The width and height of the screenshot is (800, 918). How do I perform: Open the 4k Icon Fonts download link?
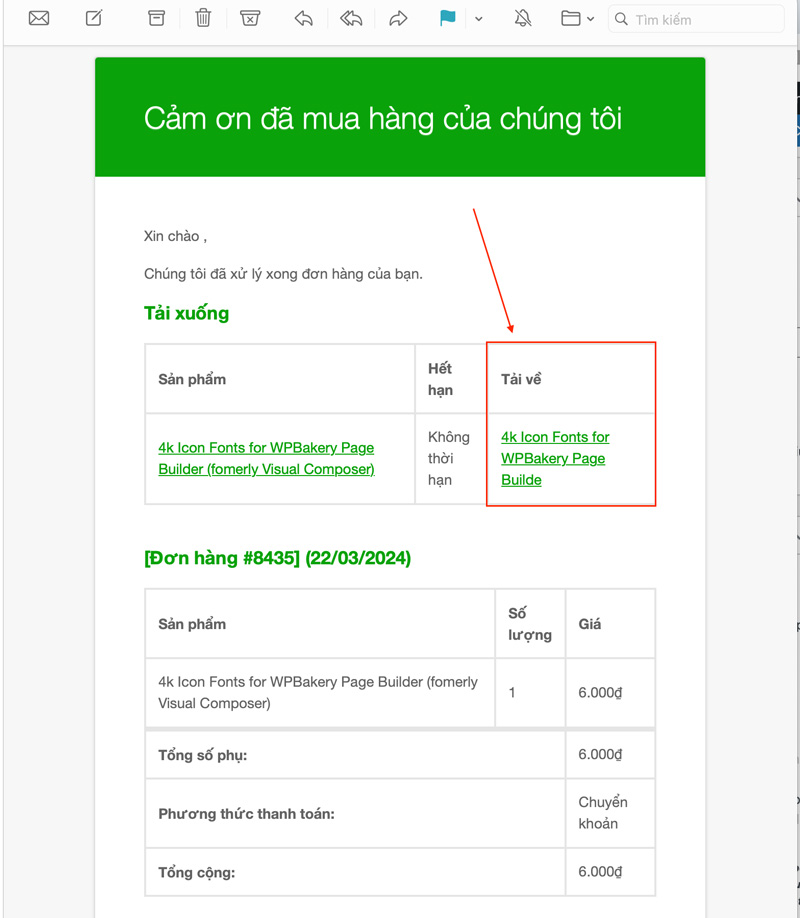pos(554,458)
